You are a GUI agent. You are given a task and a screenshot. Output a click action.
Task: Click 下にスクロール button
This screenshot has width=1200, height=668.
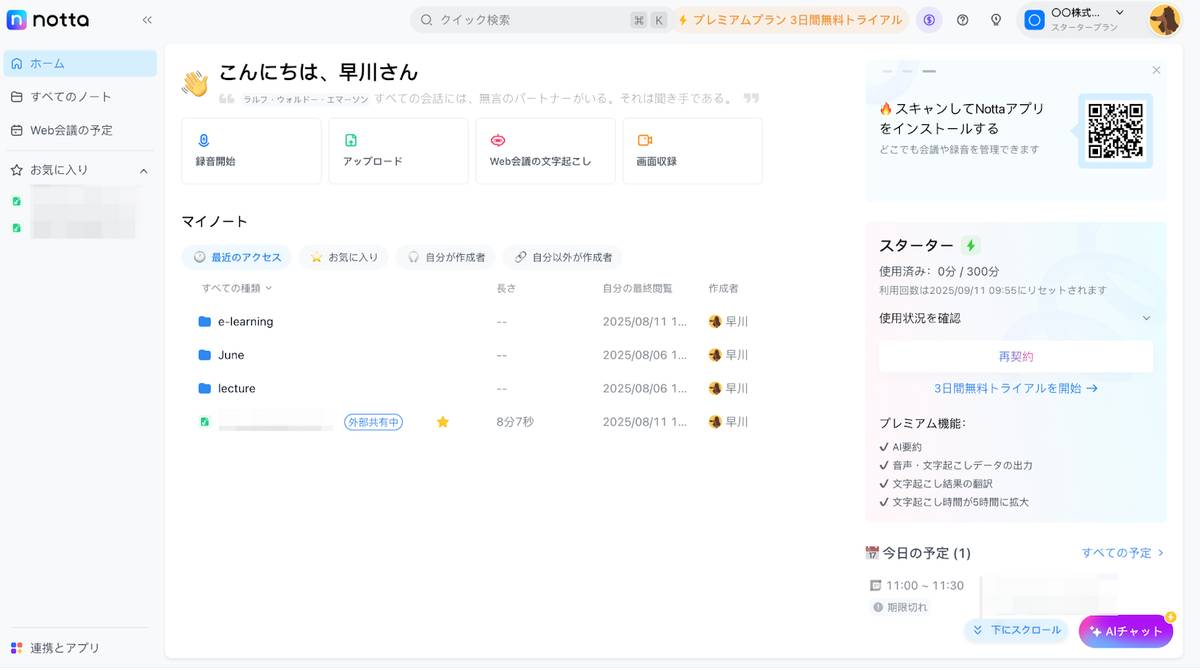click(x=1016, y=630)
